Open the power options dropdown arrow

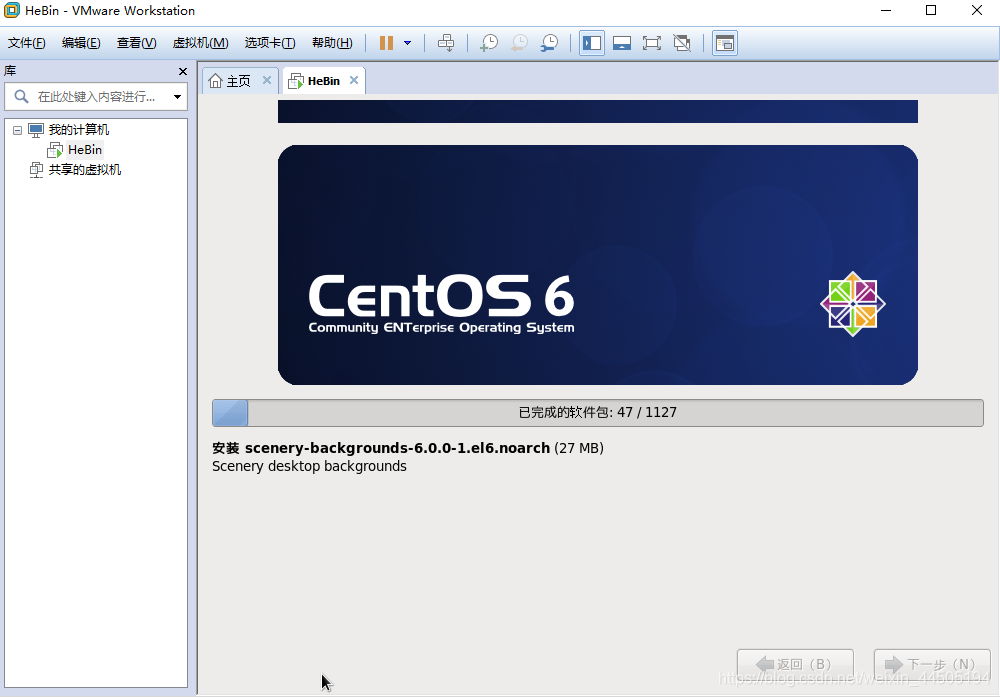coord(408,43)
